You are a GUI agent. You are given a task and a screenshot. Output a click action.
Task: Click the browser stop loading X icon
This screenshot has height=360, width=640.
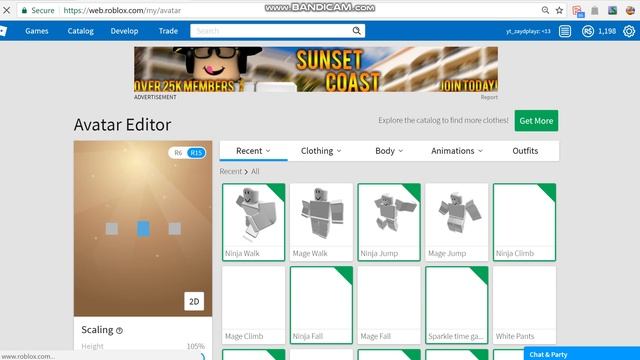point(7,10)
